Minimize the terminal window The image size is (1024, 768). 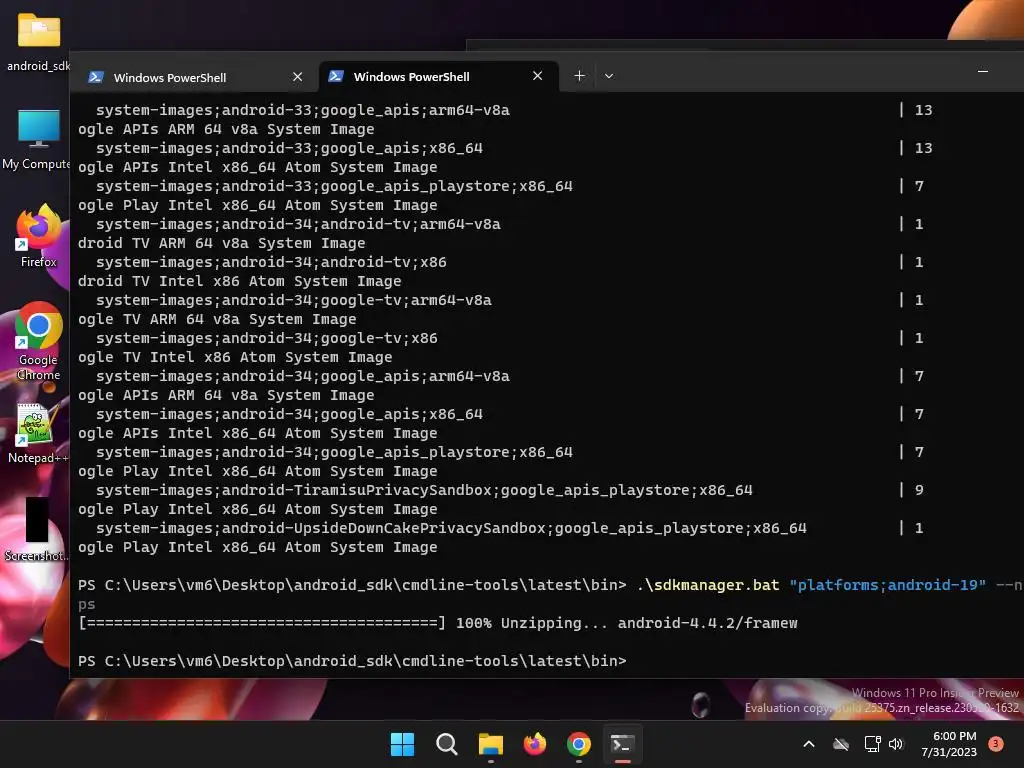[983, 71]
